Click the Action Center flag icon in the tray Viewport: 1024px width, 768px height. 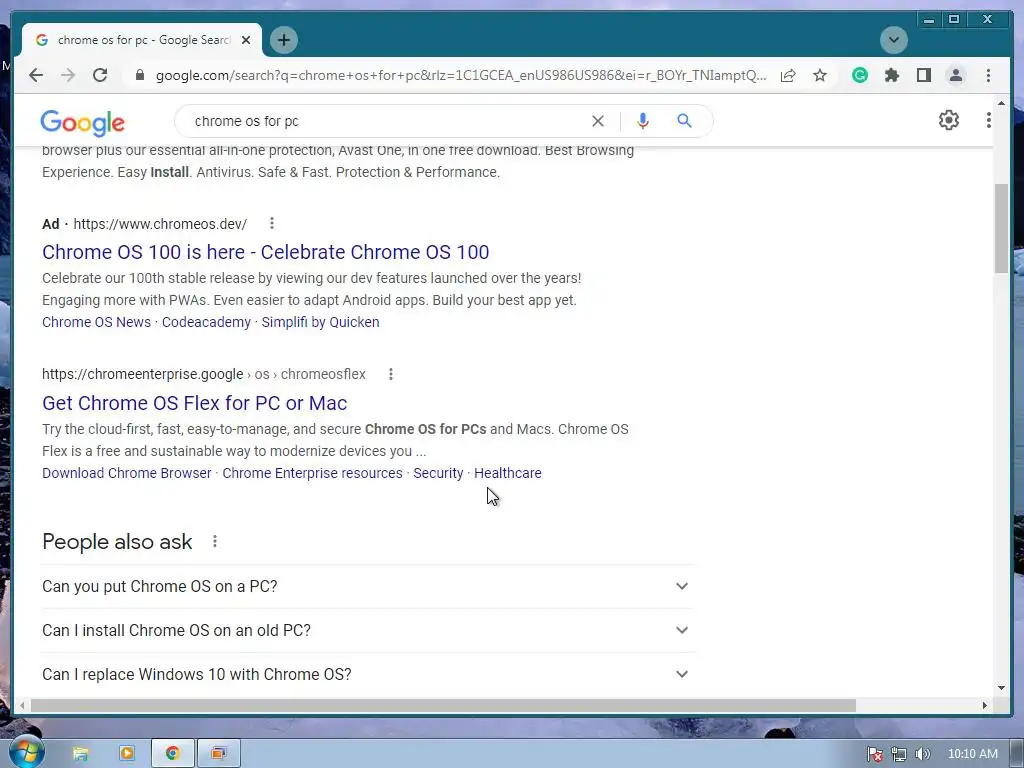(874, 754)
